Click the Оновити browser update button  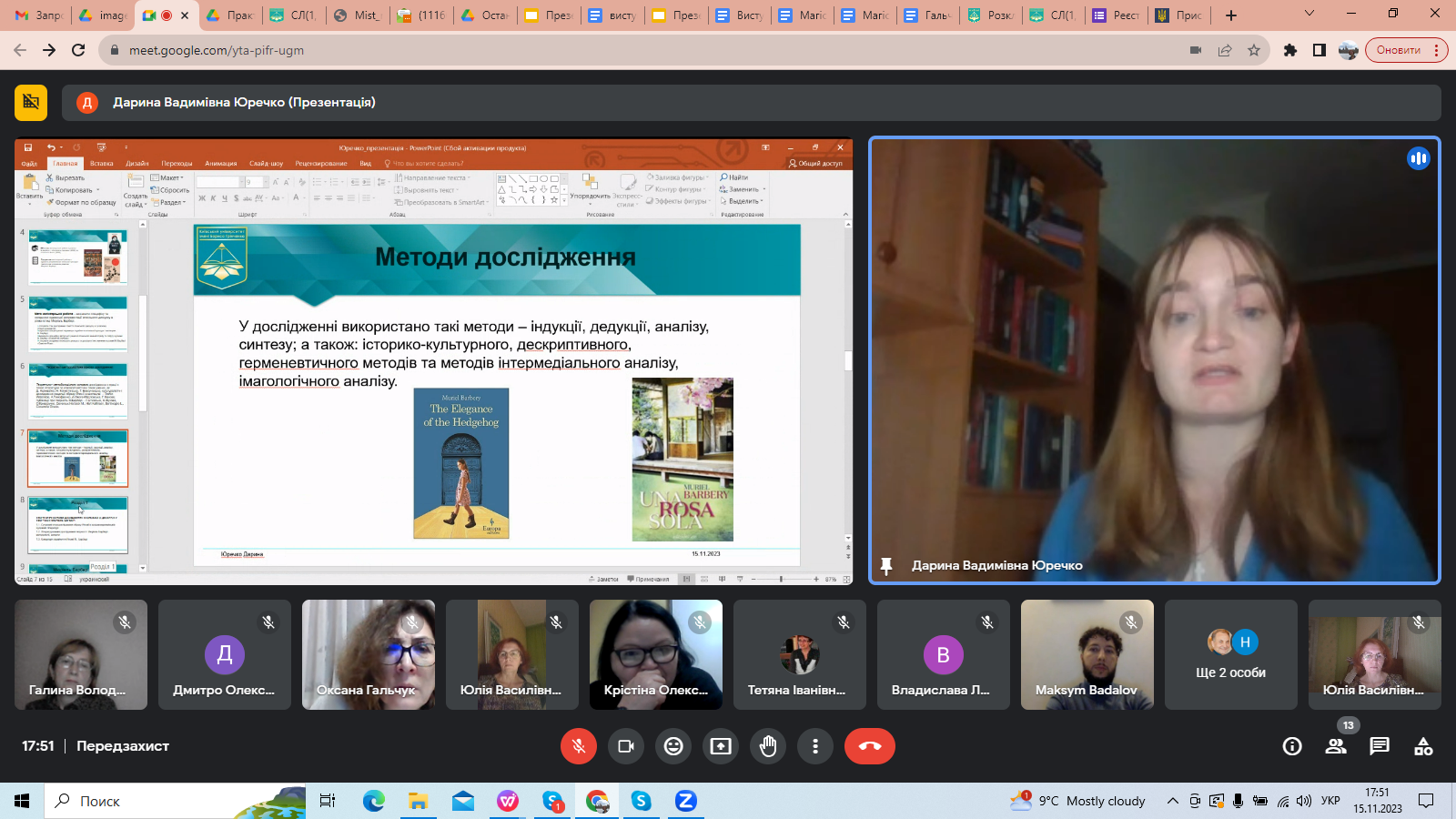pyautogui.click(x=1399, y=50)
